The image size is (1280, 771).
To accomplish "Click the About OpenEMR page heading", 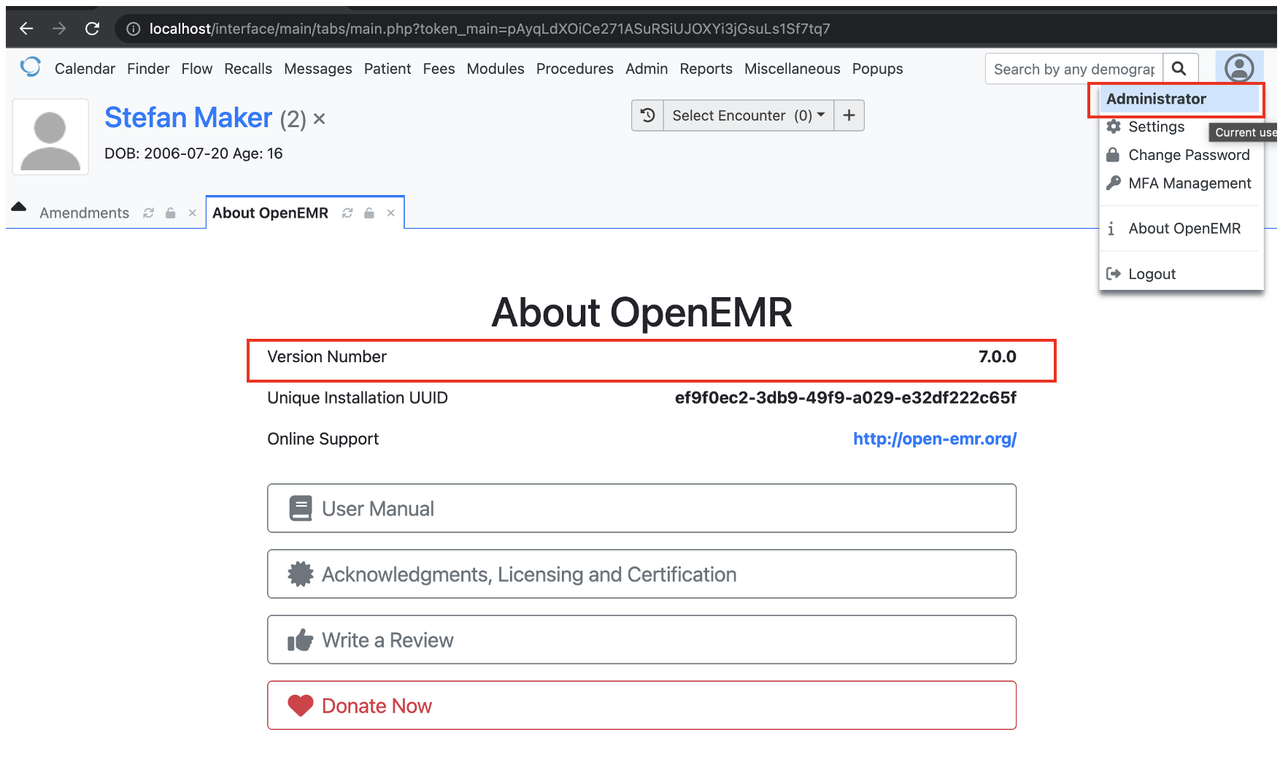I will tap(642, 313).
